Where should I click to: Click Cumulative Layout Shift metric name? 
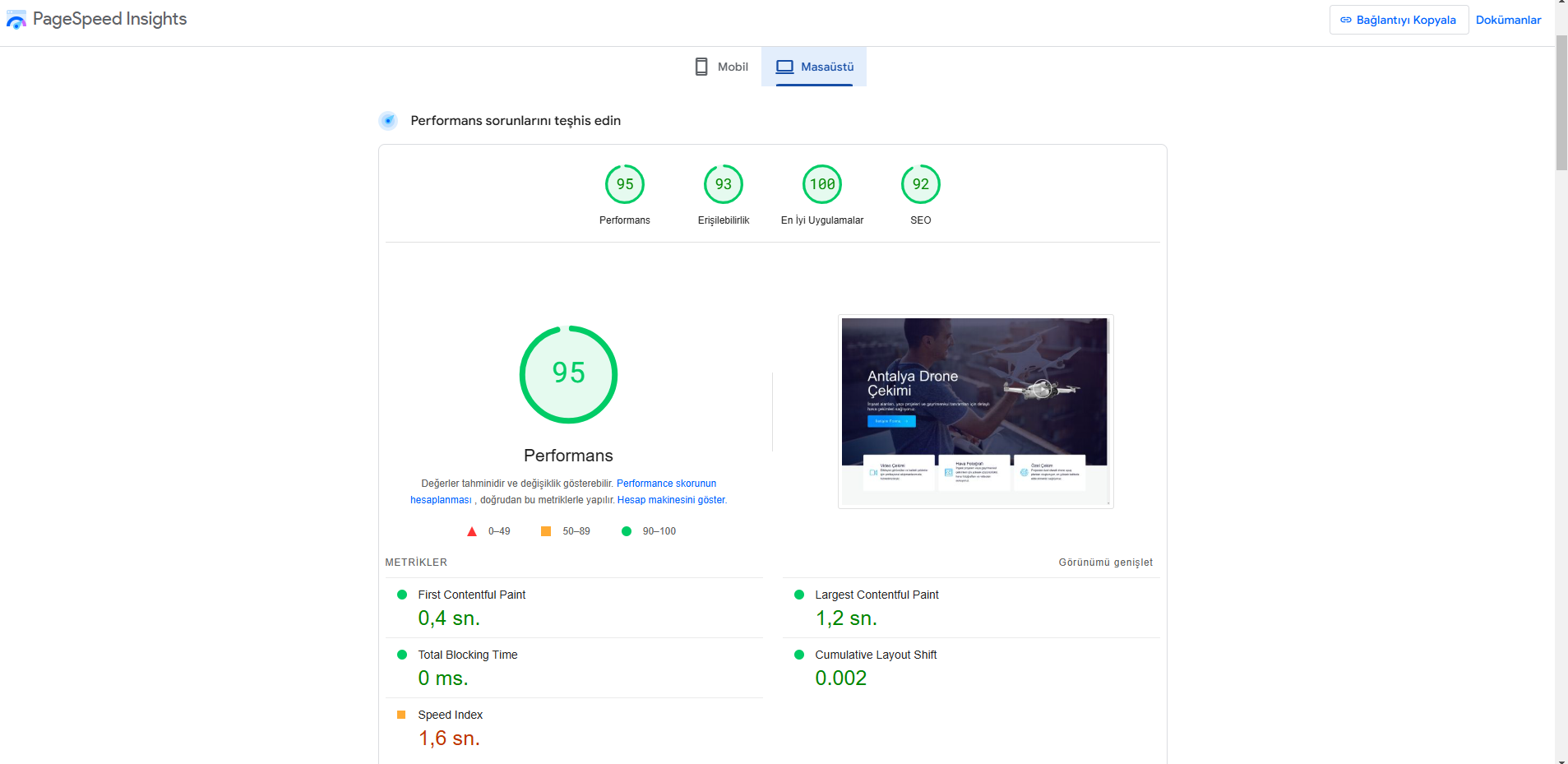point(876,655)
